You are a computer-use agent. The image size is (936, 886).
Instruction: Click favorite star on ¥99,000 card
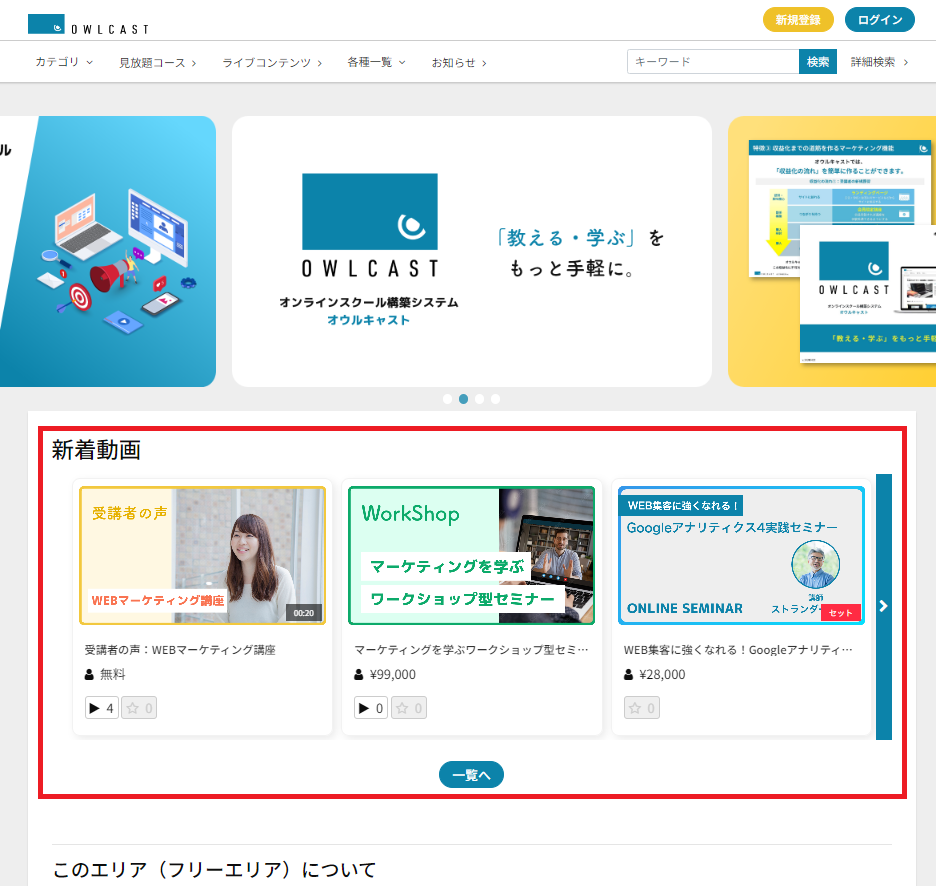pyautogui.click(x=409, y=708)
